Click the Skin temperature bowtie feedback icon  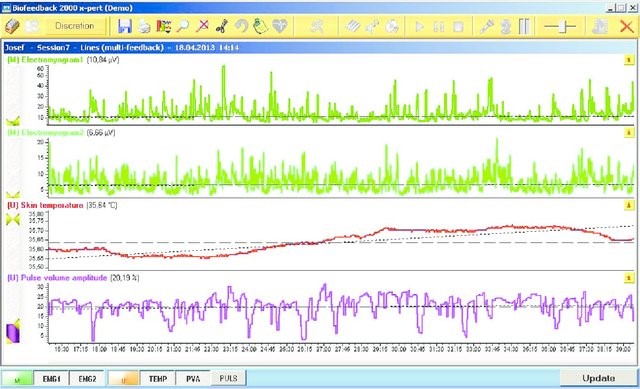13,220
